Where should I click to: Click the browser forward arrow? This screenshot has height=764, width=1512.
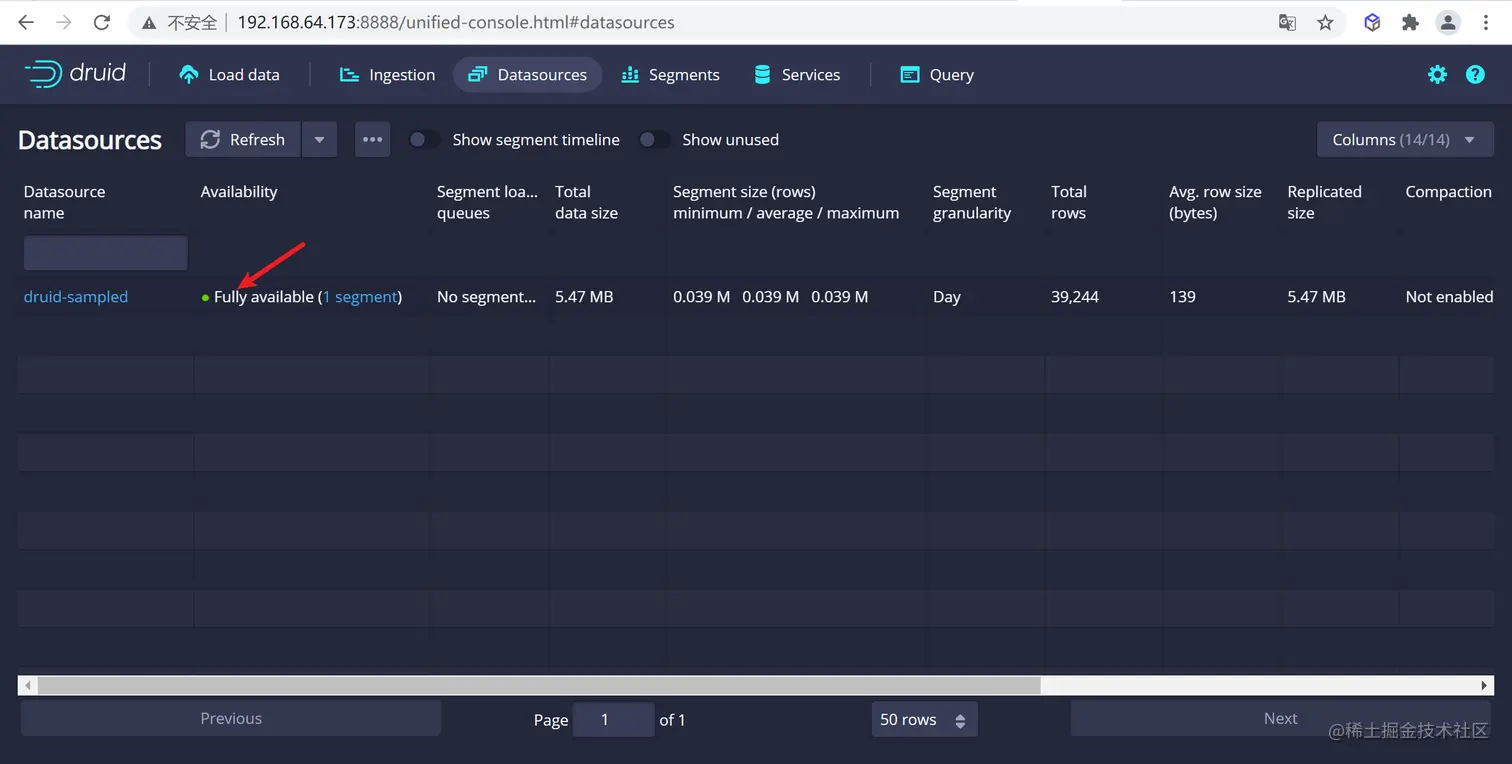tap(64, 22)
